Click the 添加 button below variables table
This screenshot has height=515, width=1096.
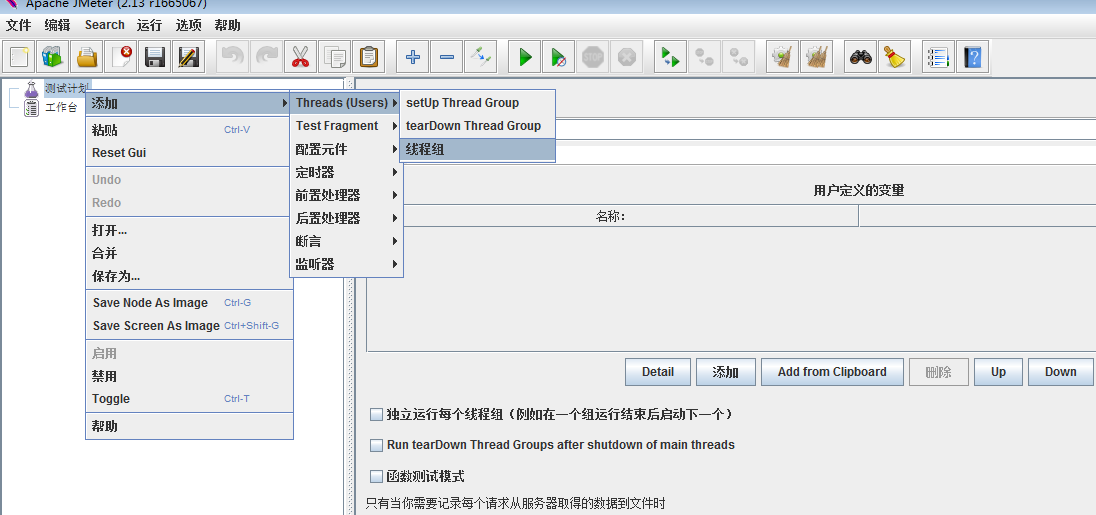point(726,372)
